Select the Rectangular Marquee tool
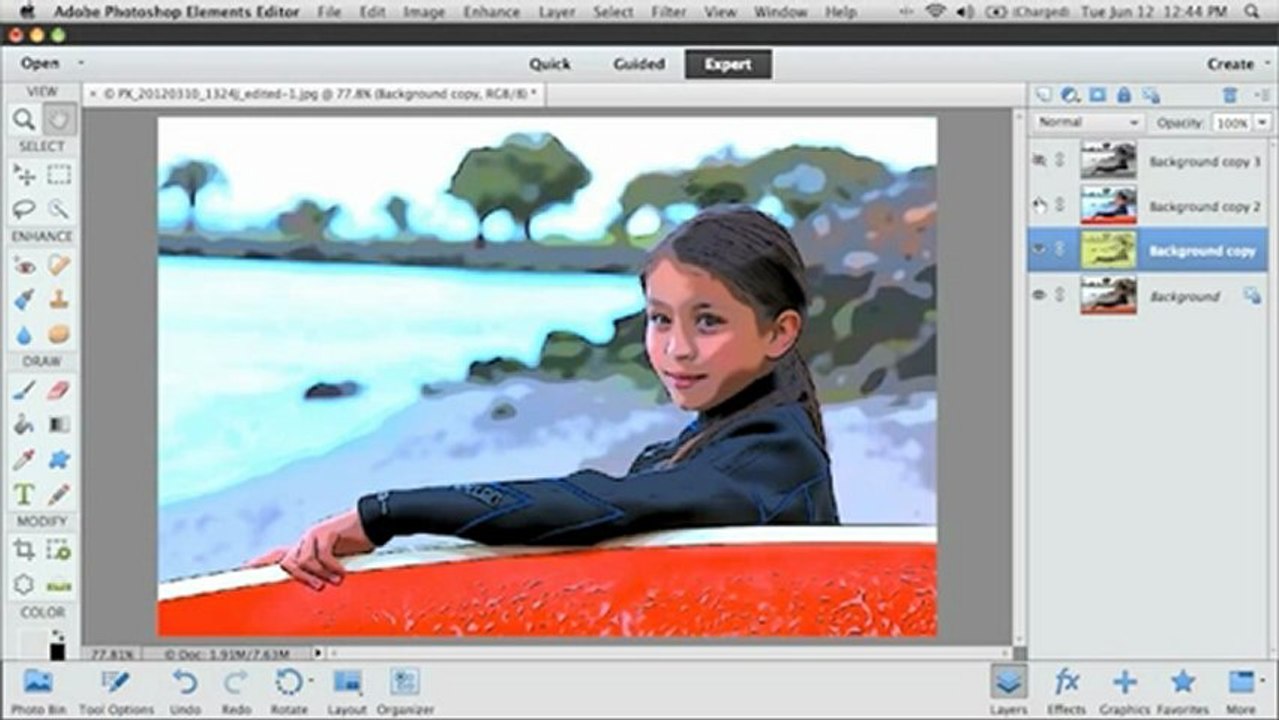Image resolution: width=1279 pixels, height=720 pixels. point(60,174)
